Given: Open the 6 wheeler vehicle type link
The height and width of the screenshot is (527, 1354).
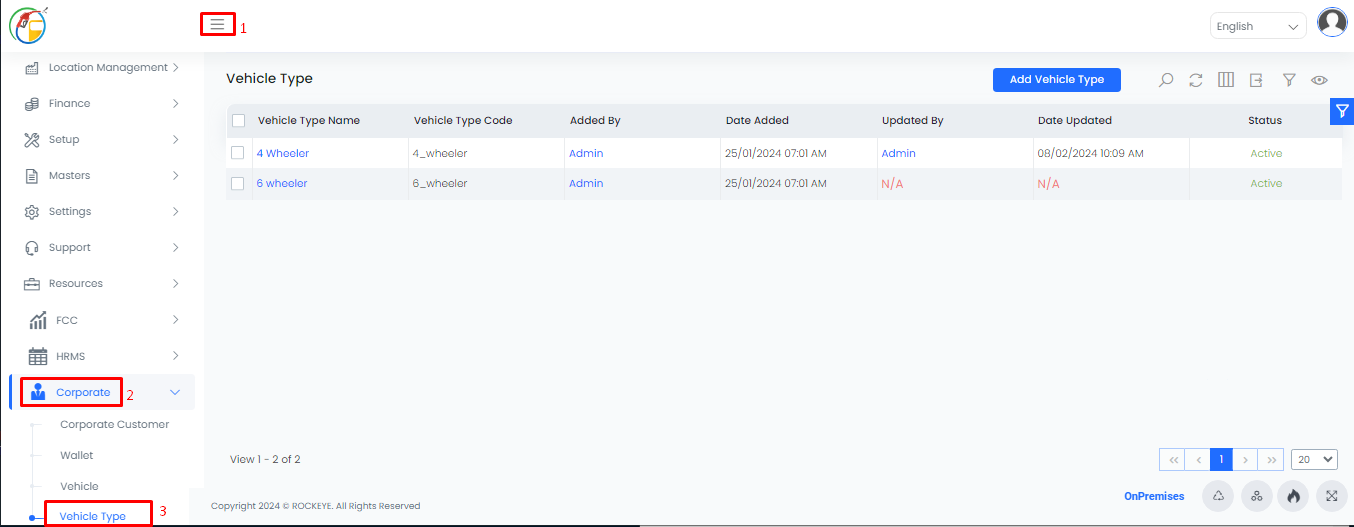Looking at the screenshot, I should [282, 184].
